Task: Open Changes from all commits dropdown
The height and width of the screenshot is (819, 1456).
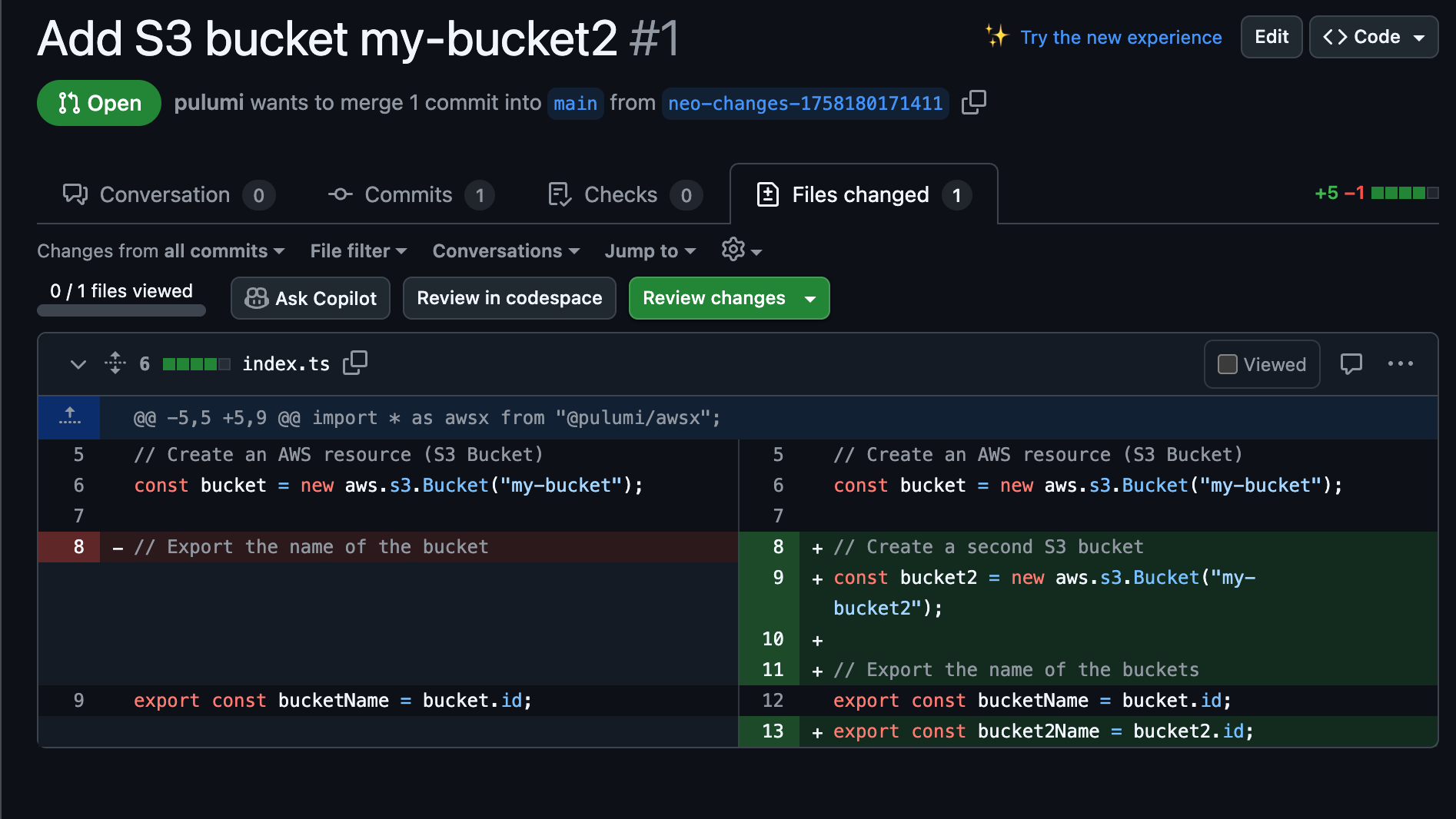Action: 161,251
